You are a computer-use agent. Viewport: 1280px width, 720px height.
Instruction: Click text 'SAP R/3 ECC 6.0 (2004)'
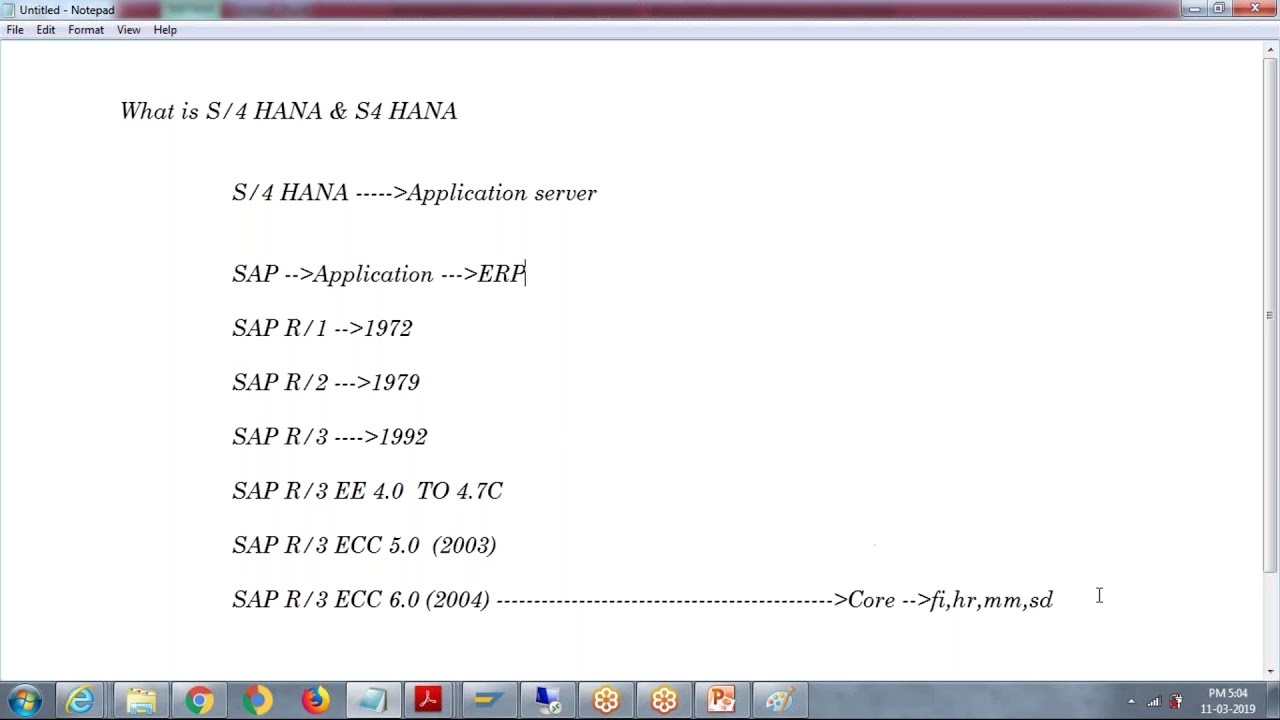(361, 599)
